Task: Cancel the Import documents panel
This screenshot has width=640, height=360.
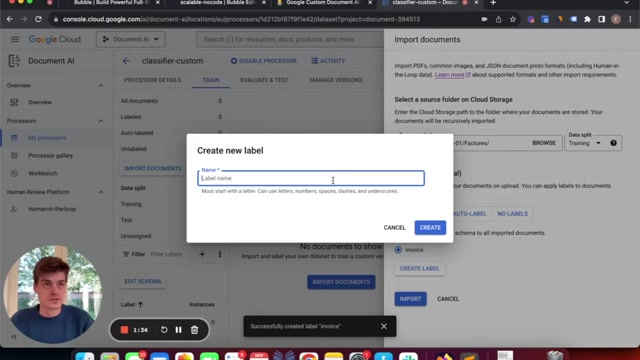Action: tap(448, 299)
